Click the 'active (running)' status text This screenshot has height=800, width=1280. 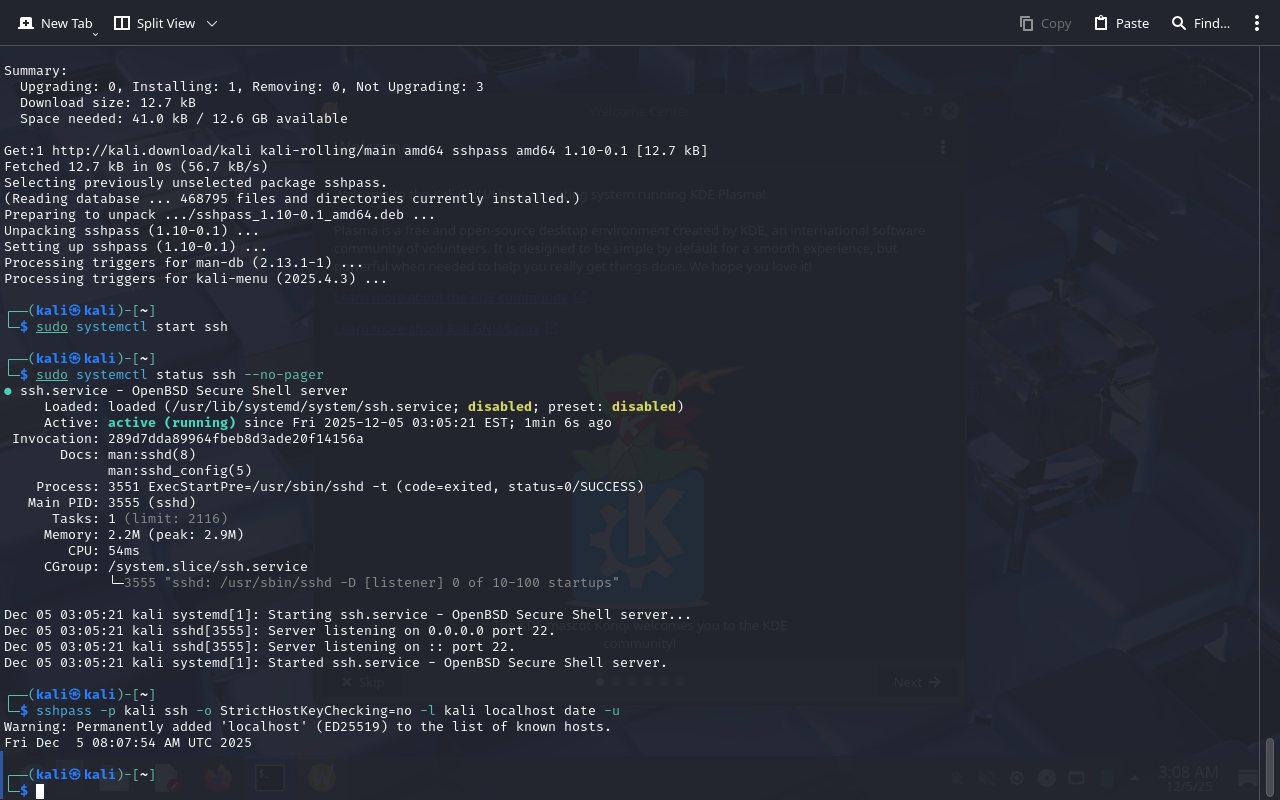[172, 423]
